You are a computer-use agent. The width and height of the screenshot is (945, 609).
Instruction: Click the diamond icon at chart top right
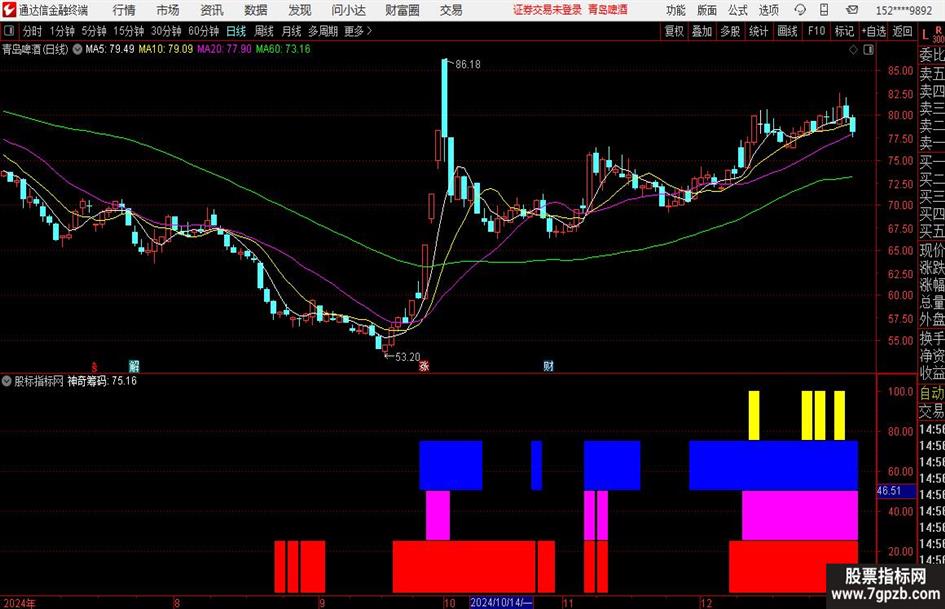pyautogui.click(x=853, y=50)
